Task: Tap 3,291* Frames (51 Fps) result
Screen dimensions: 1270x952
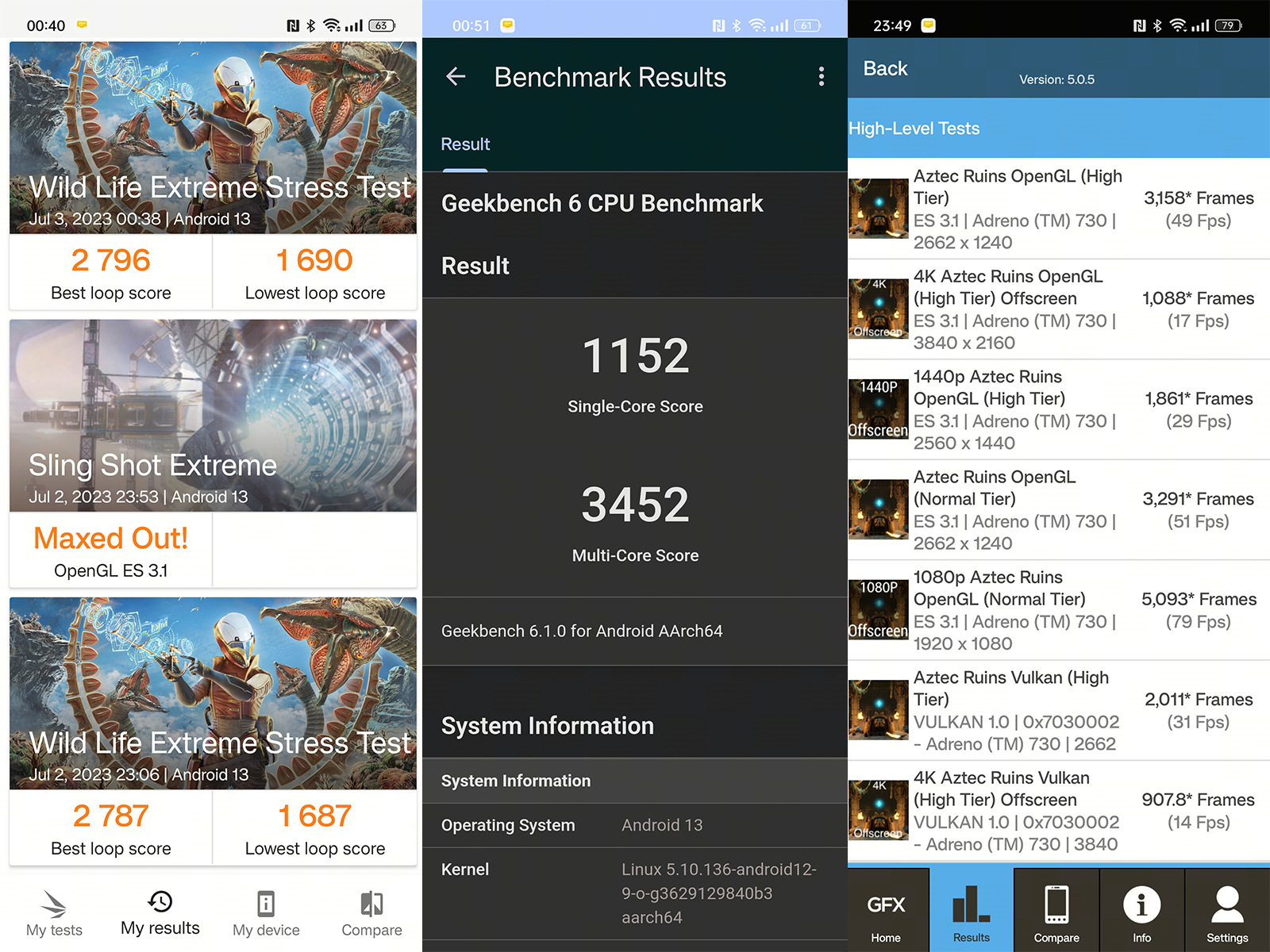Action: click(1199, 510)
